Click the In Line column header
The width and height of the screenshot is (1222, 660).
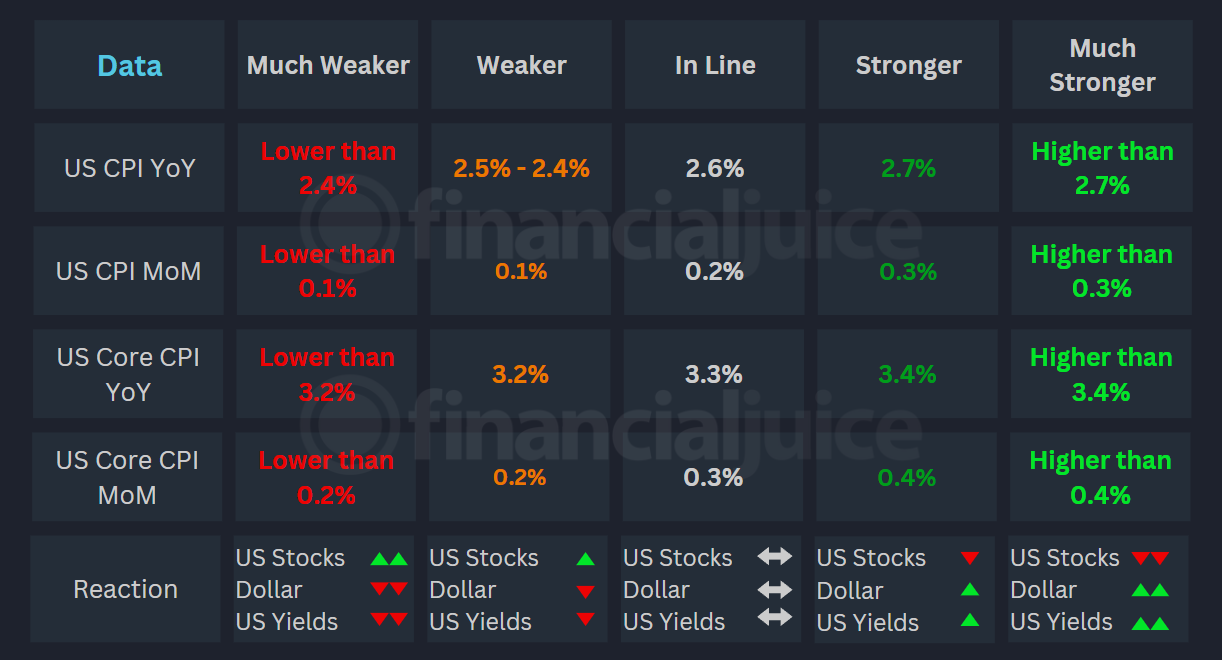point(715,66)
